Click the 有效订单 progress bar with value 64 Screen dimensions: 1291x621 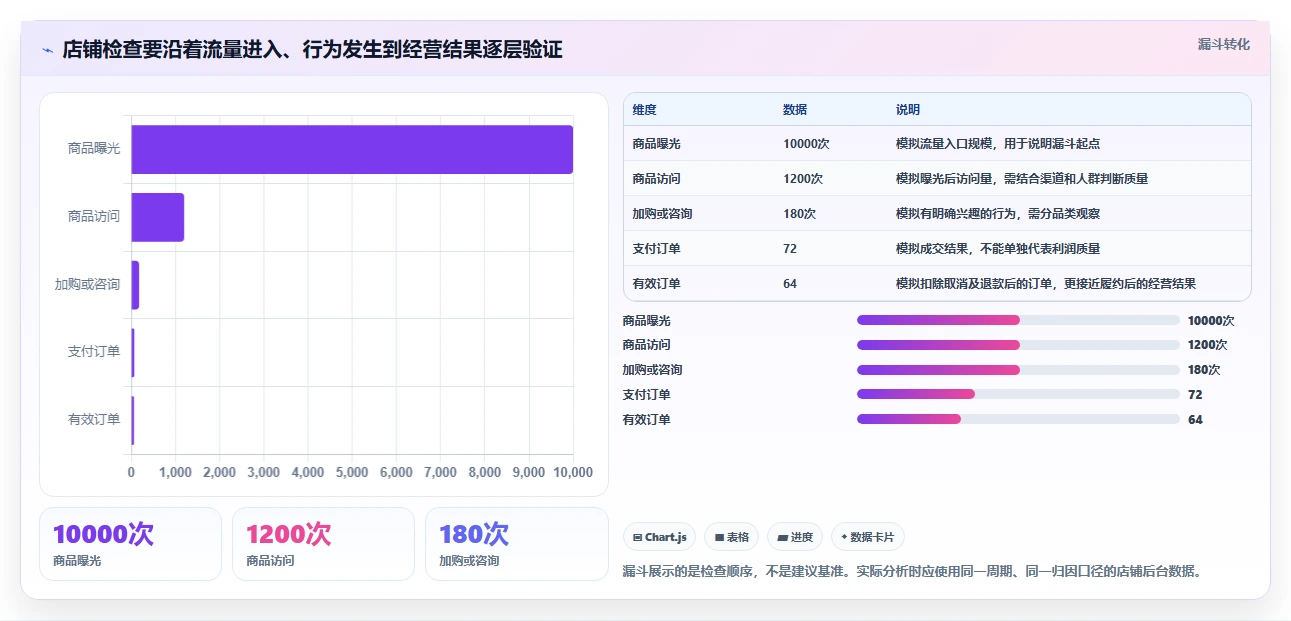[x=1018, y=419]
